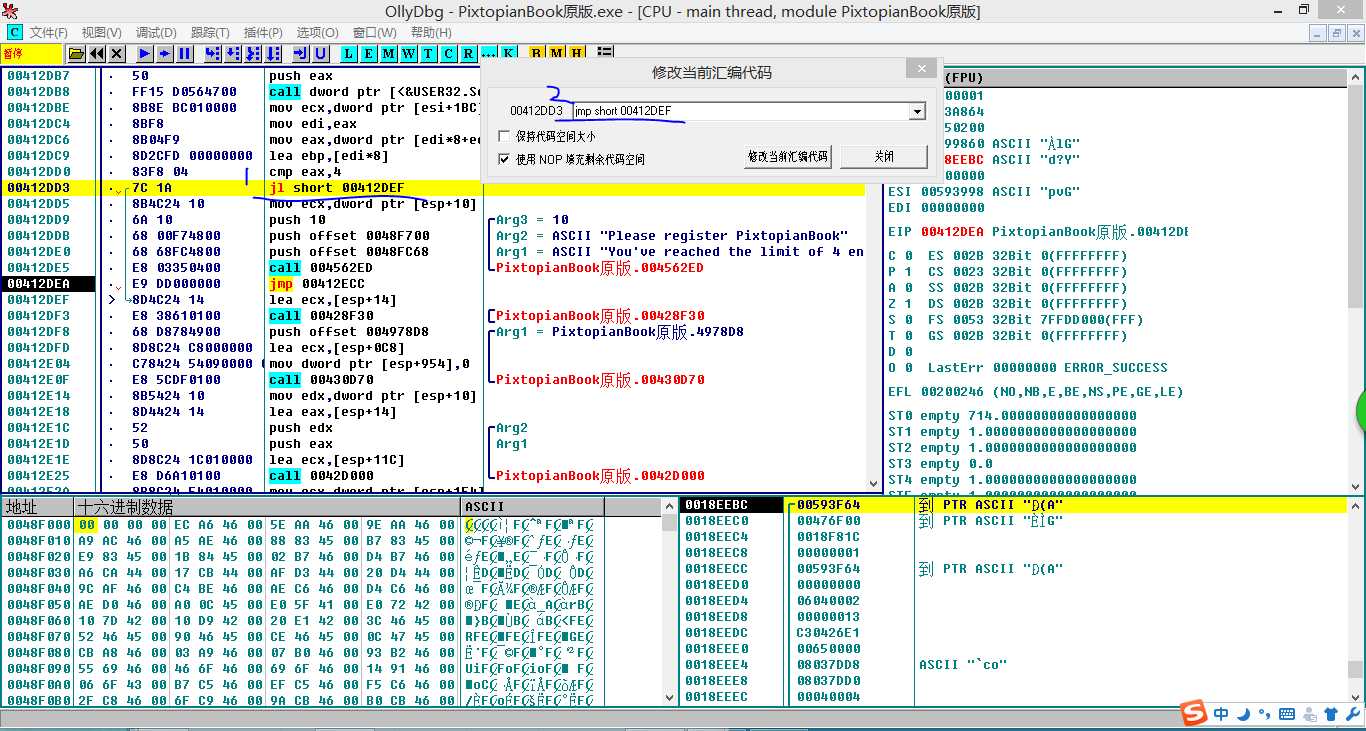
Task: Toggle 使用 NOP 填充剩余代码空间 checkbox
Action: click(504, 159)
